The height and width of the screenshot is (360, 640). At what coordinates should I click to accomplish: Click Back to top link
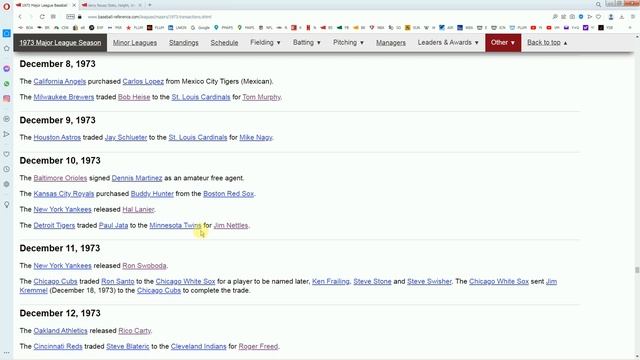pyautogui.click(x=547, y=42)
